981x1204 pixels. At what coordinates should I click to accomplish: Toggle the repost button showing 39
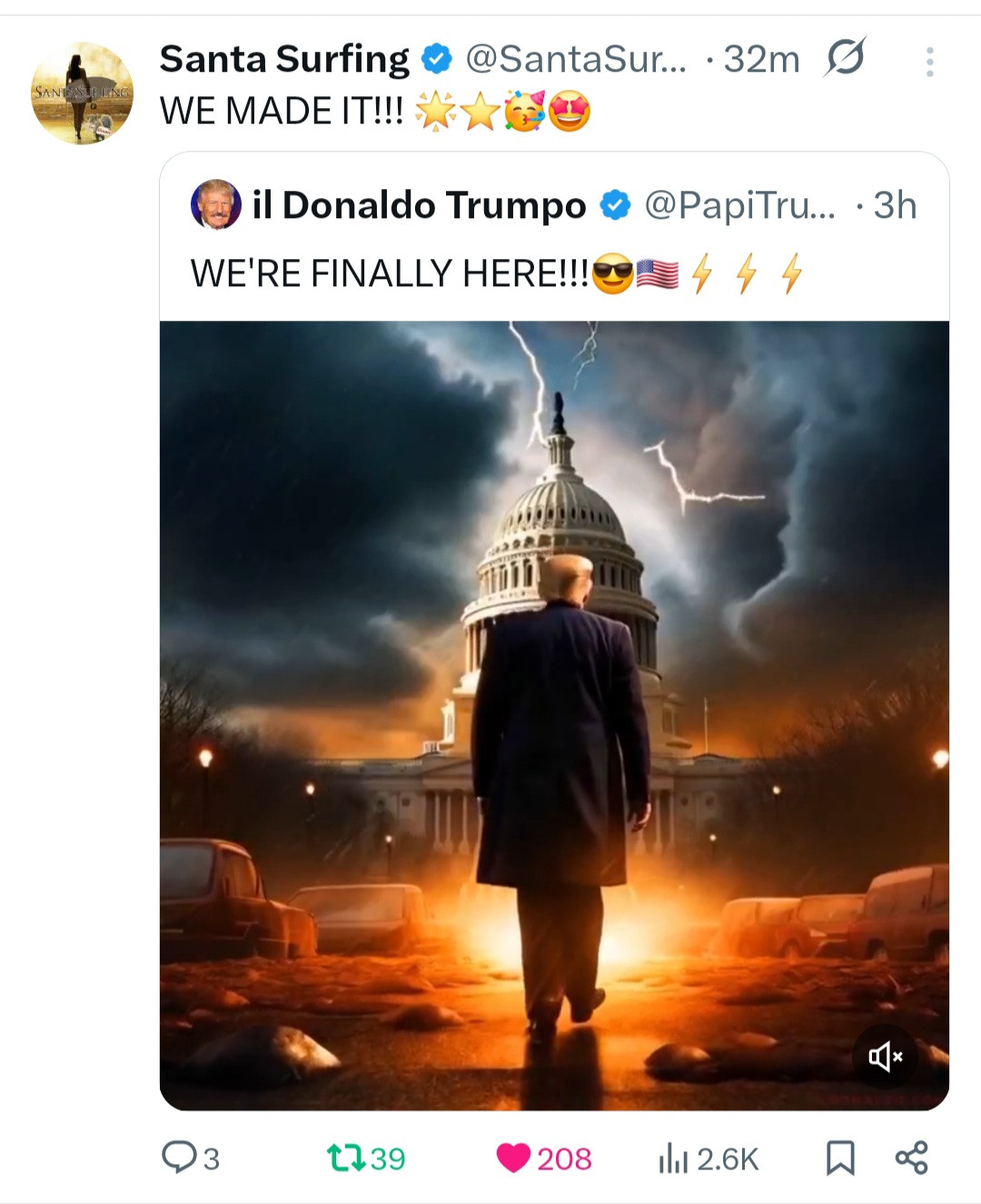click(x=366, y=1158)
